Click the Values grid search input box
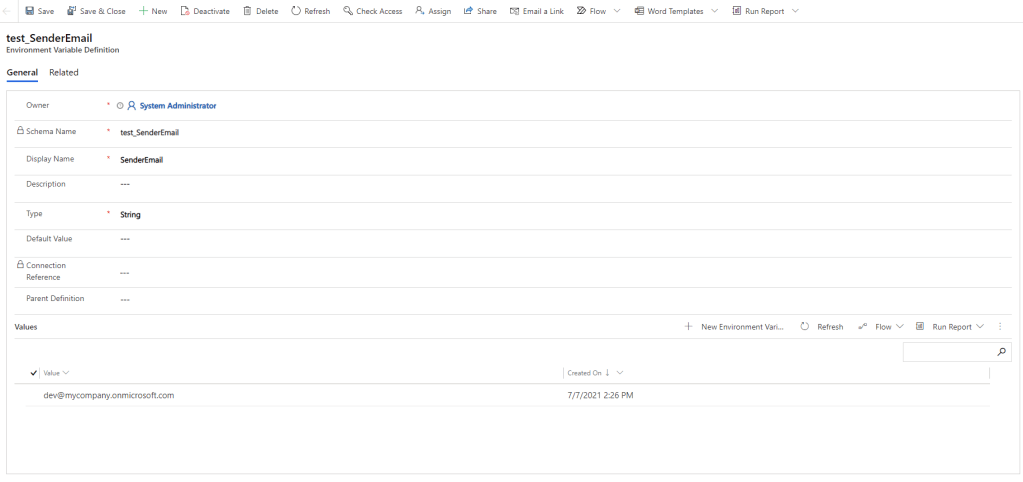This screenshot has height=482, width=1023. [x=947, y=352]
